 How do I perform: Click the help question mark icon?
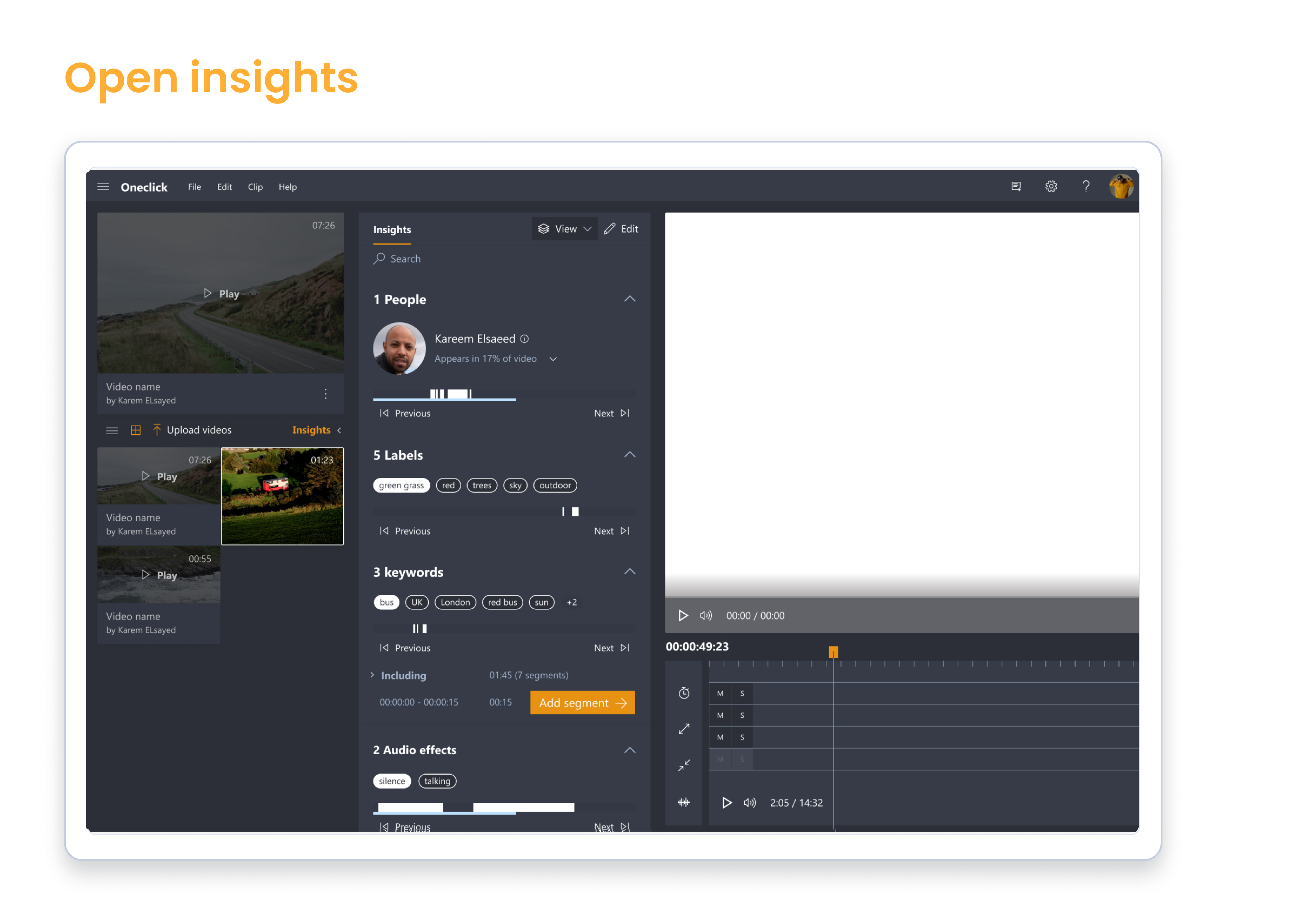(x=1085, y=186)
